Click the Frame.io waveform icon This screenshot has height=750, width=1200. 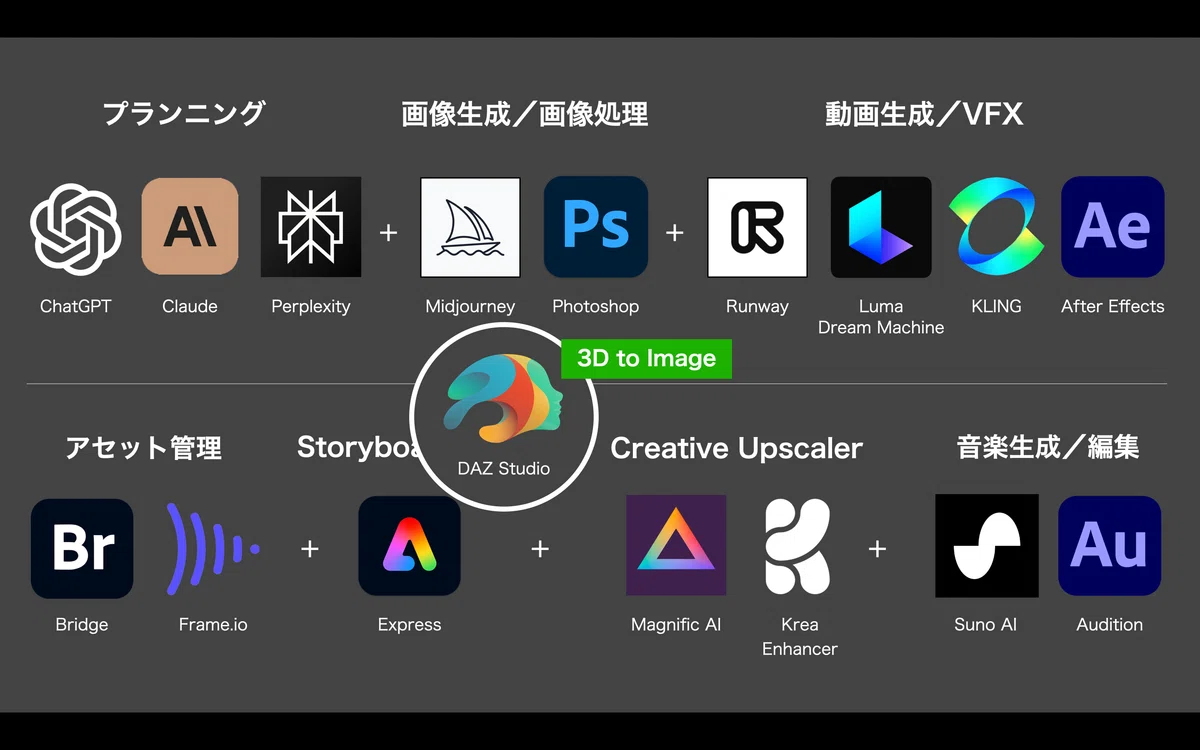pos(213,549)
